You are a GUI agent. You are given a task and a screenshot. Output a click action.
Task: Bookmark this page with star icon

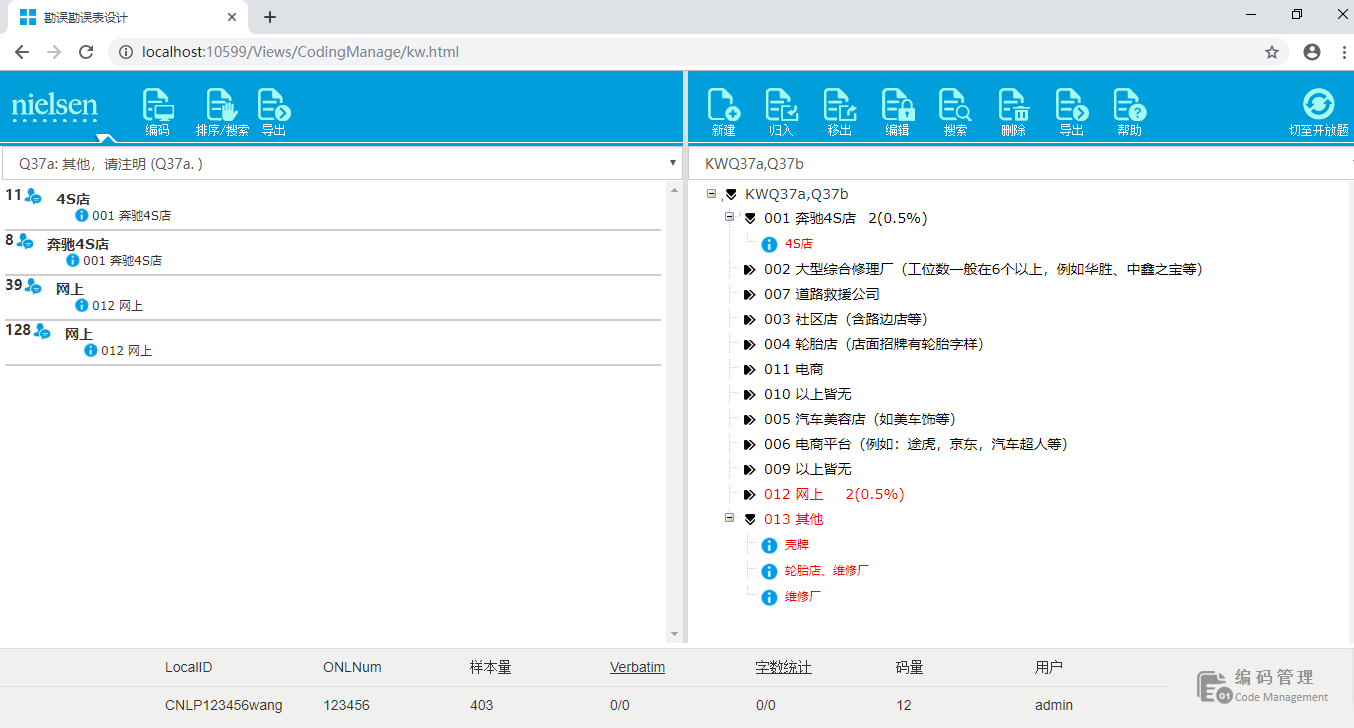coord(1272,52)
